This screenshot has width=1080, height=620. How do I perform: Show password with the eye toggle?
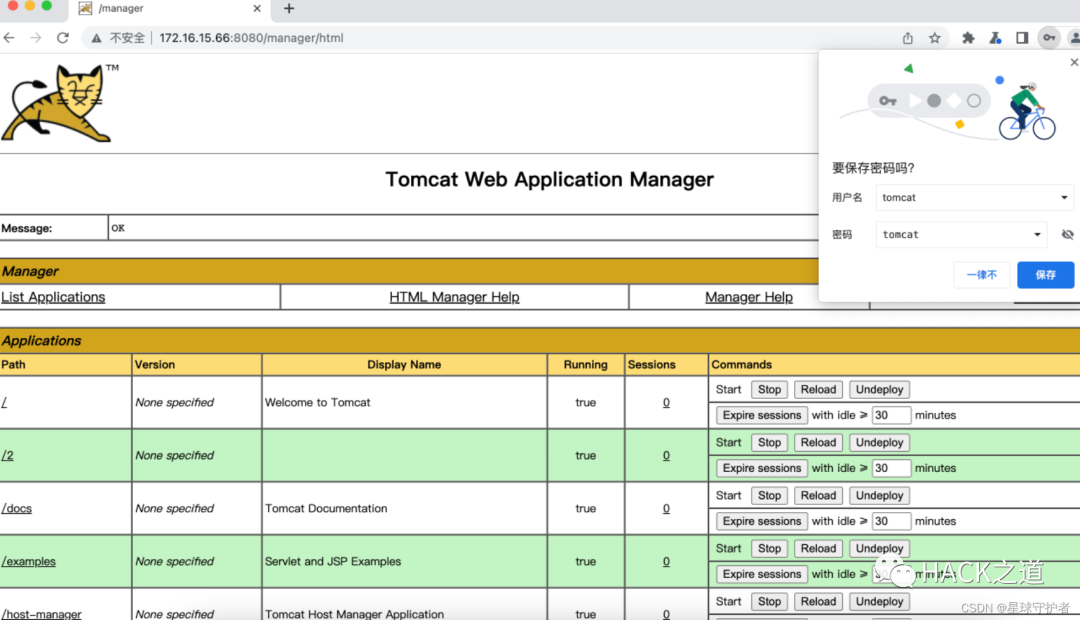click(1068, 234)
